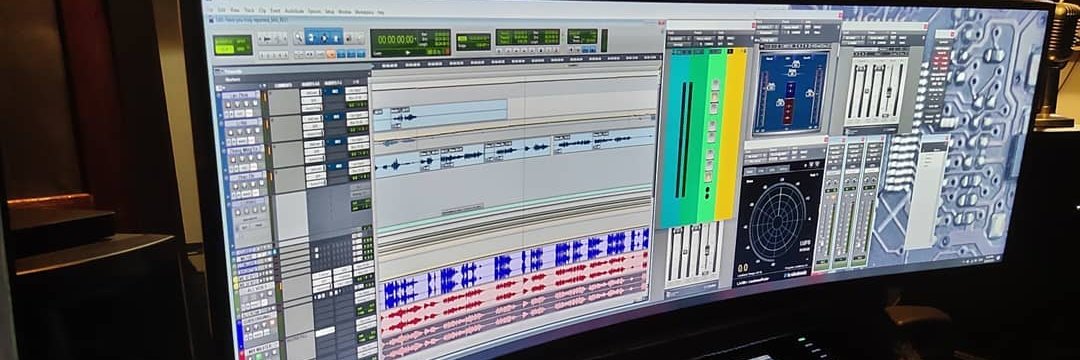Open the Clip menu
This screenshot has width=1080, height=360.
[262, 10]
